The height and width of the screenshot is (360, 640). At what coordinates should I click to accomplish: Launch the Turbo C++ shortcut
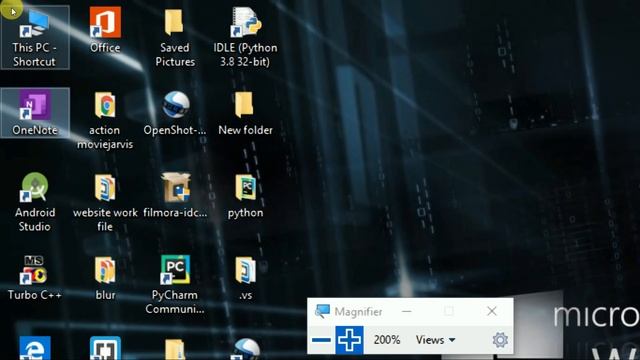tap(34, 270)
